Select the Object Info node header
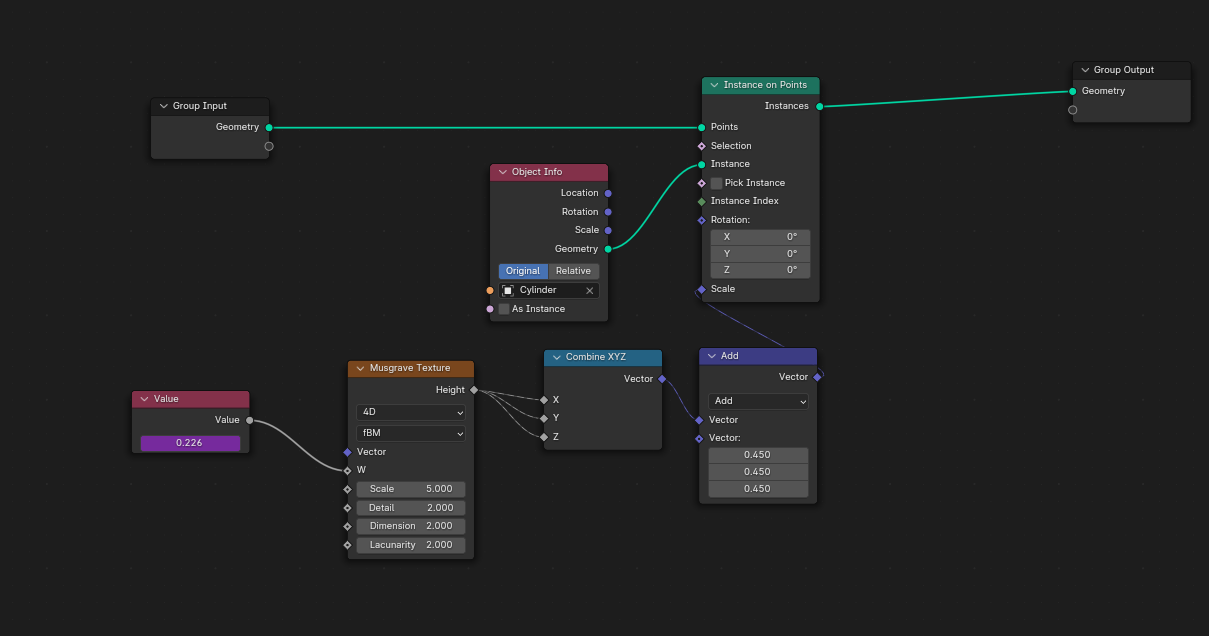Viewport: 1209px width, 636px height. pos(549,172)
